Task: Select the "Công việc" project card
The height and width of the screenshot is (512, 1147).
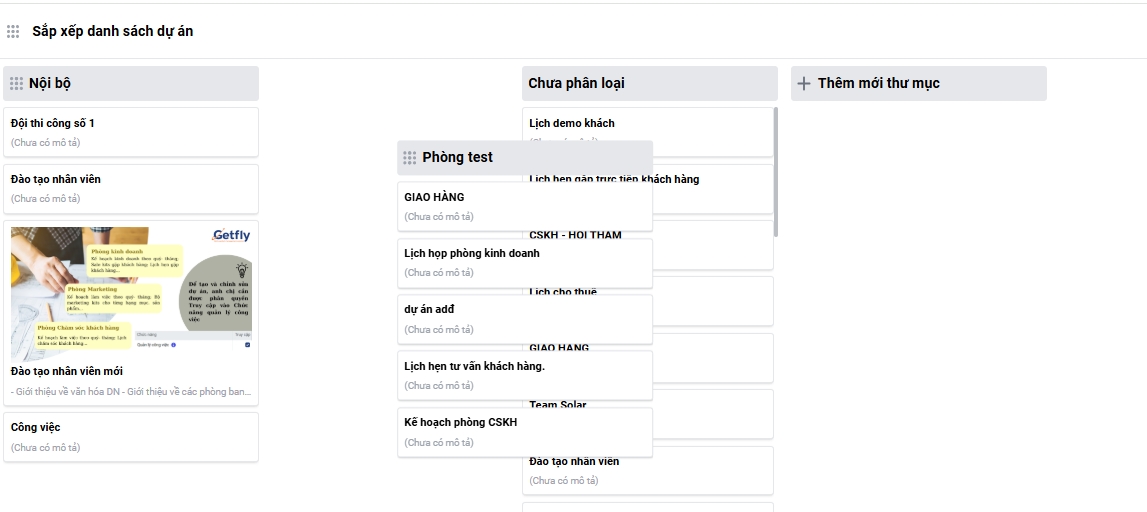Action: coord(131,437)
